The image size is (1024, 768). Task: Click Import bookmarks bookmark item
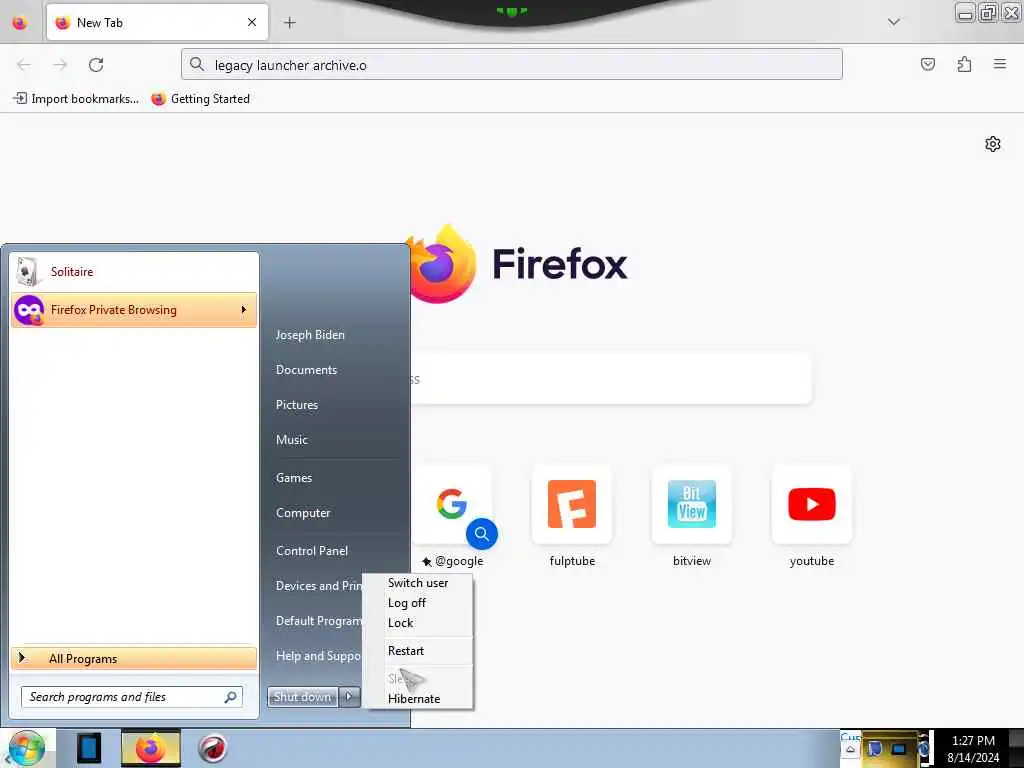(x=76, y=99)
